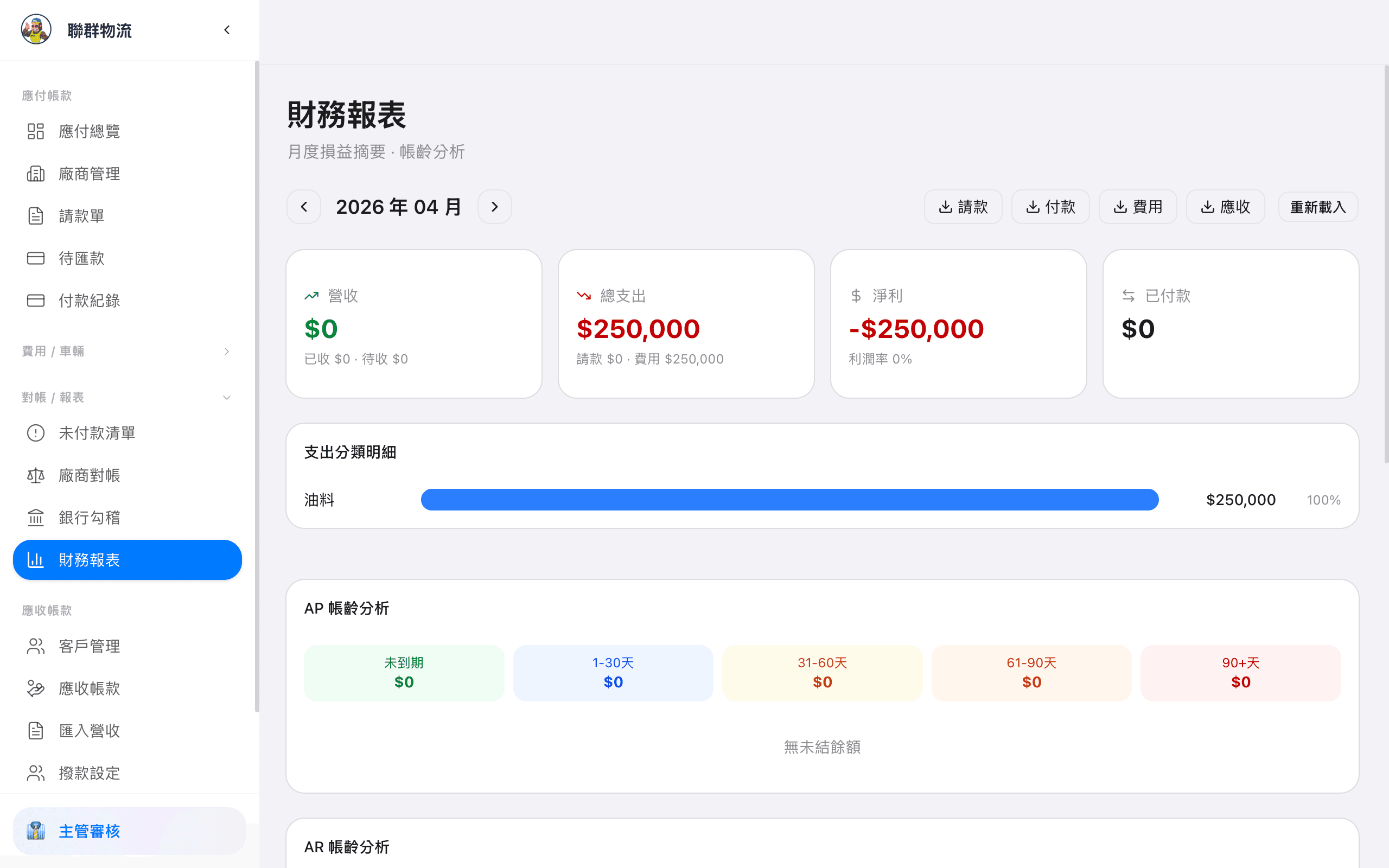This screenshot has width=1389, height=868.
Task: Collapse the sidebar with the left chevron
Action: [227, 30]
